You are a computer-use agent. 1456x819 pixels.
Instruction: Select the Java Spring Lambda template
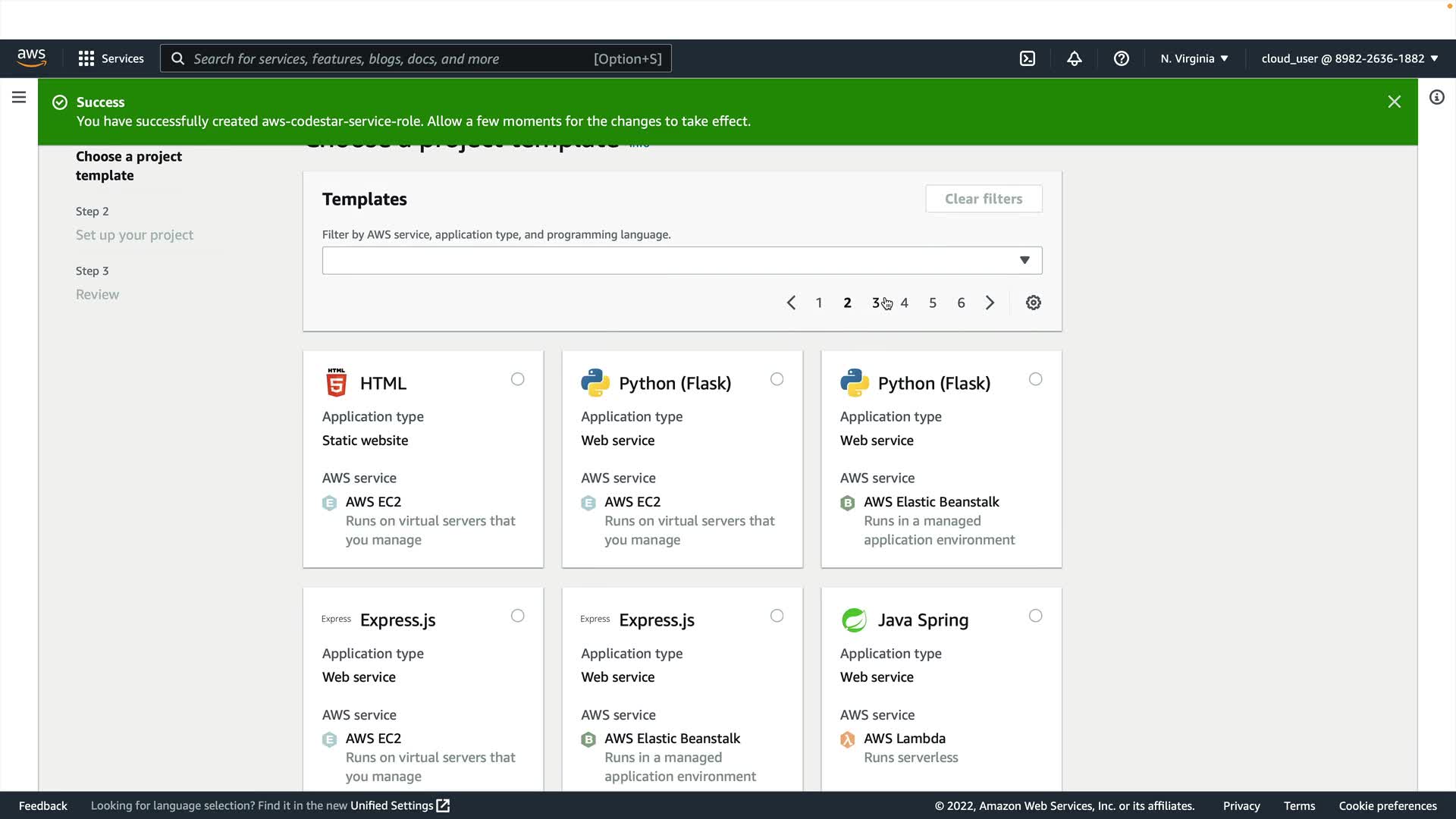coord(1035,616)
